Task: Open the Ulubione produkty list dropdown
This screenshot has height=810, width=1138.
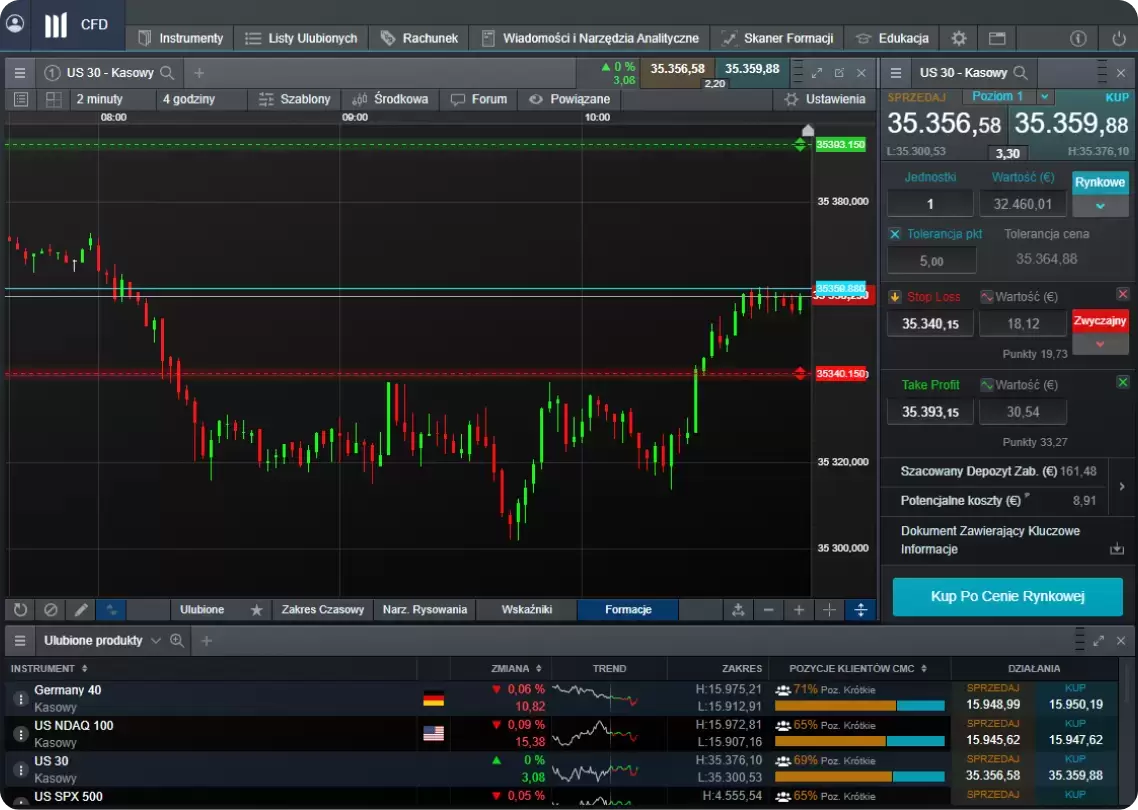Action: [155, 641]
